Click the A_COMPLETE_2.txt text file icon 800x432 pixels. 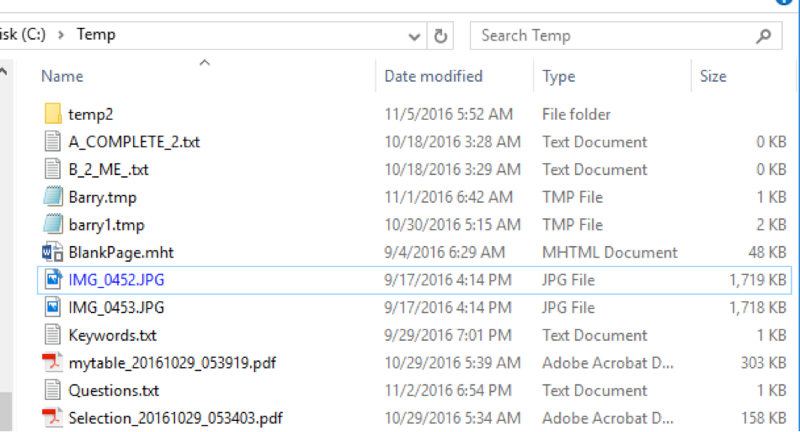point(53,141)
